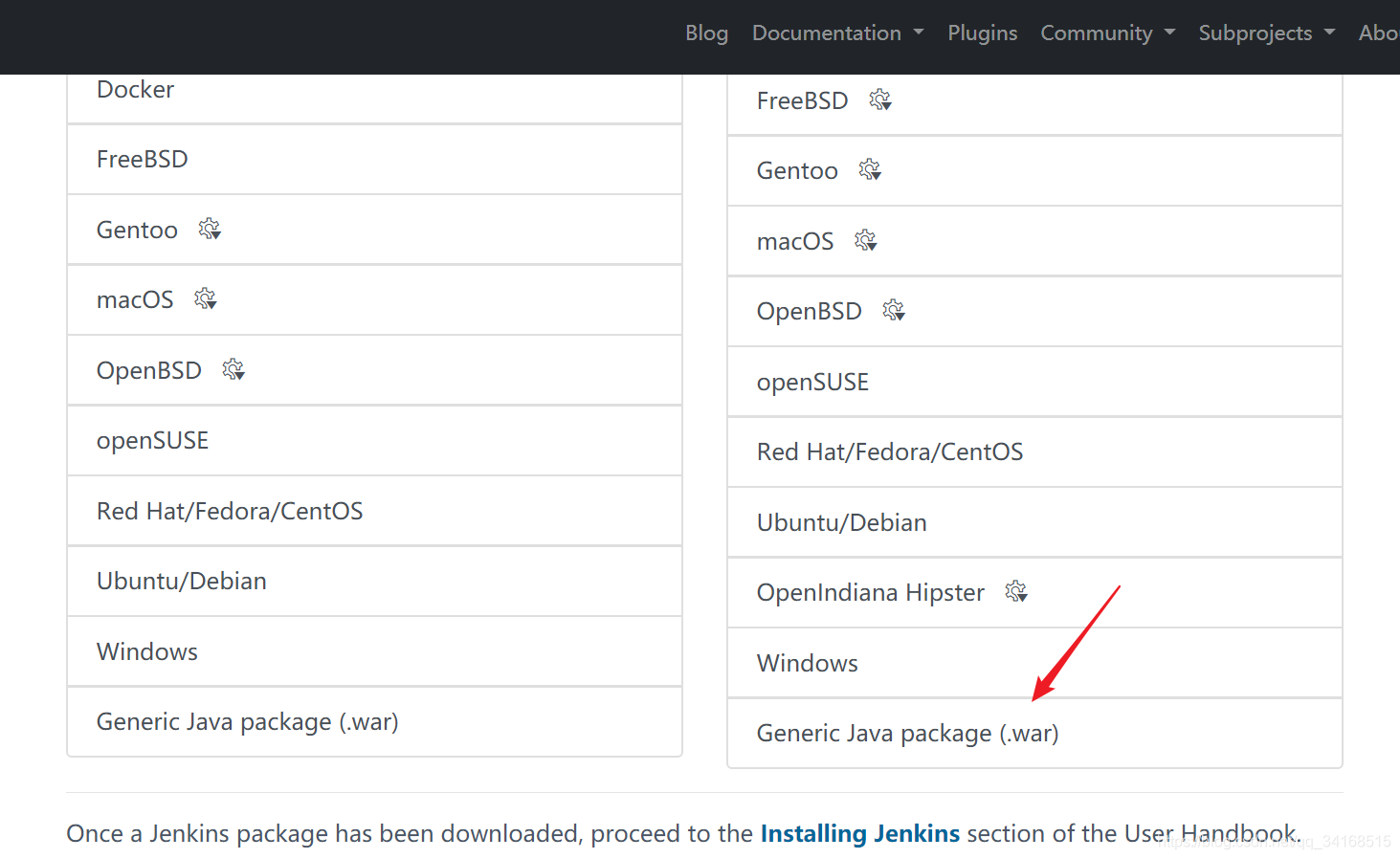Pick openSUSE in the right column
Screen dimensions: 1400x859
[x=1034, y=382]
